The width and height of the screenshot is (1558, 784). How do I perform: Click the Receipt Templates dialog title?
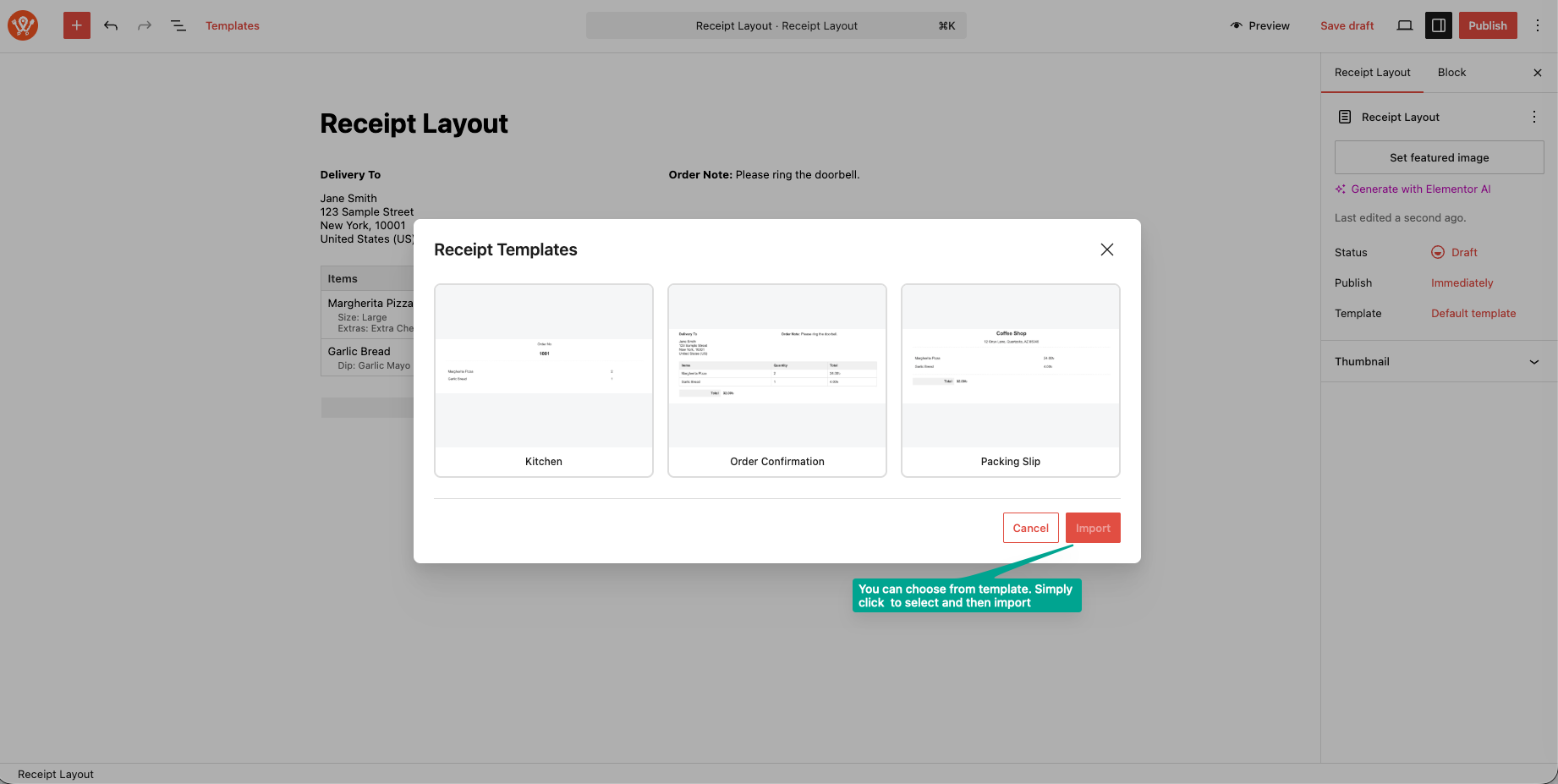[506, 249]
